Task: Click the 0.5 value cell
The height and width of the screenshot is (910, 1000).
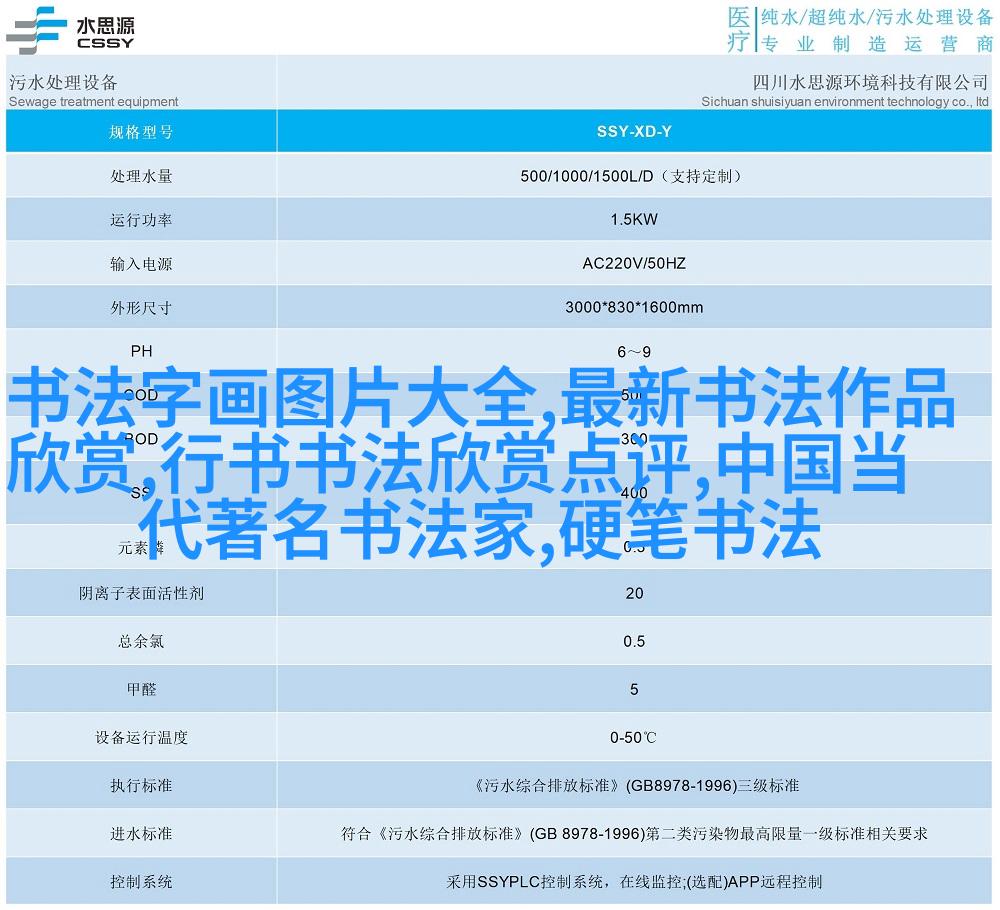Action: click(x=634, y=641)
